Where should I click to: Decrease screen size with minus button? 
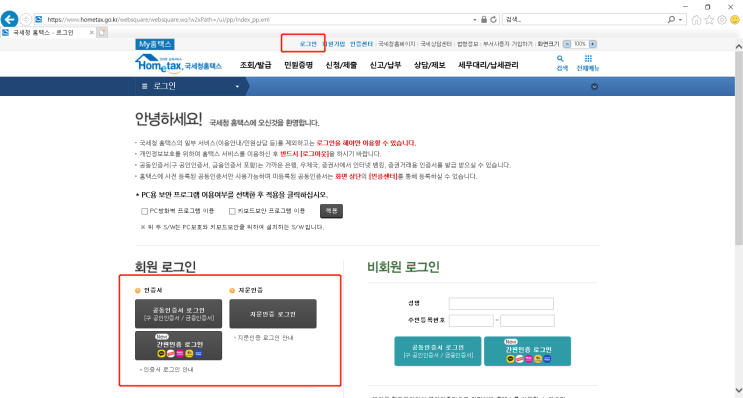pos(567,44)
